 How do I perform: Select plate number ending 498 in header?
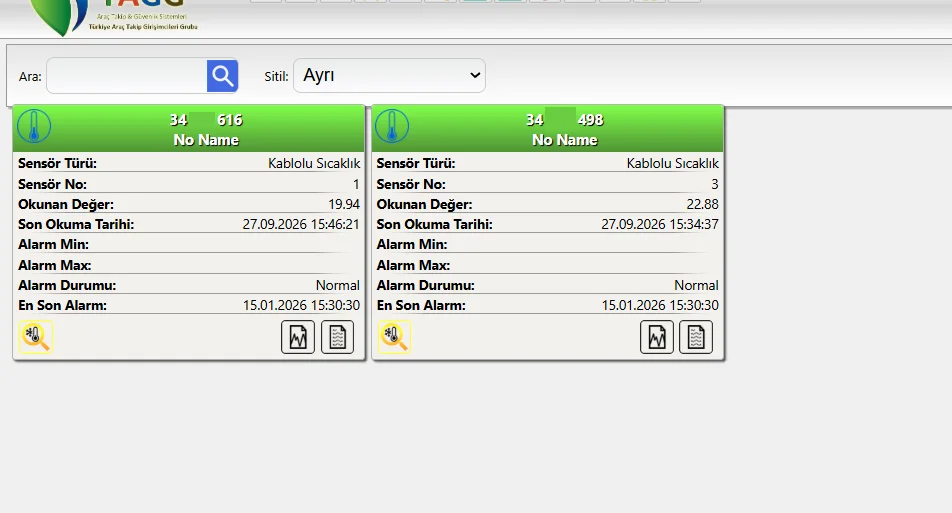(x=565, y=120)
